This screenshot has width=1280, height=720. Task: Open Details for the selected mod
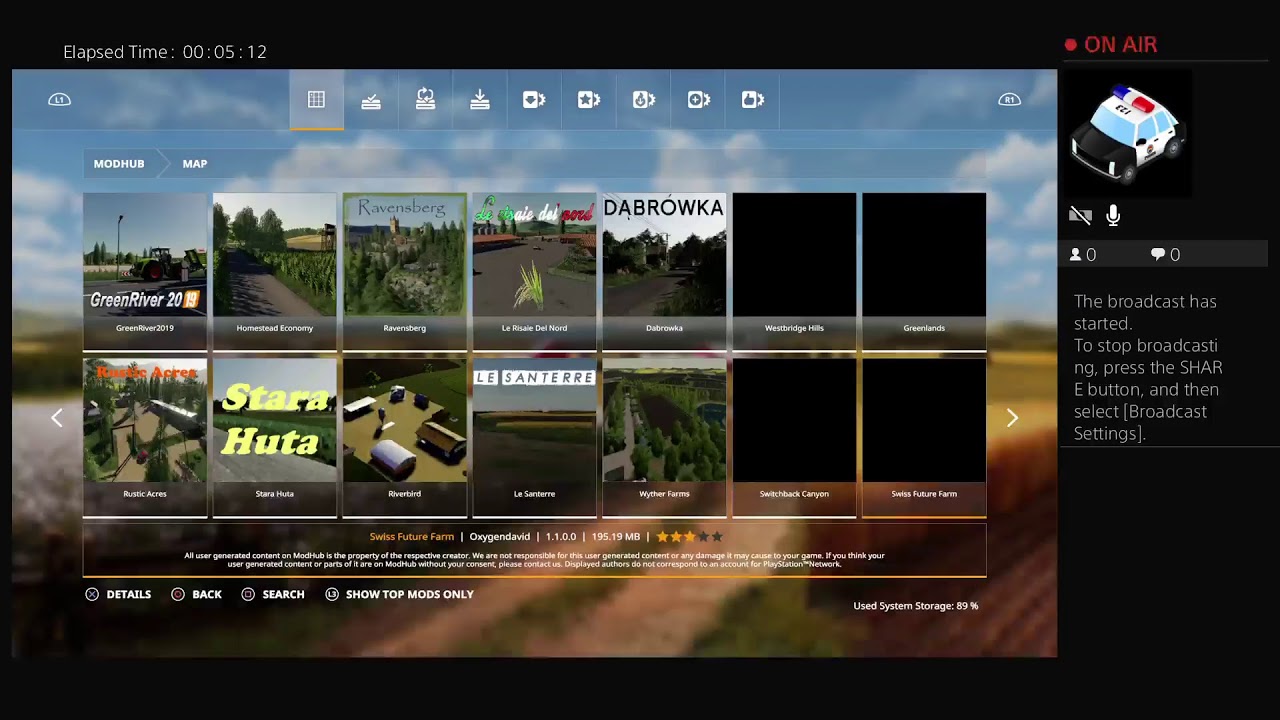(x=129, y=594)
